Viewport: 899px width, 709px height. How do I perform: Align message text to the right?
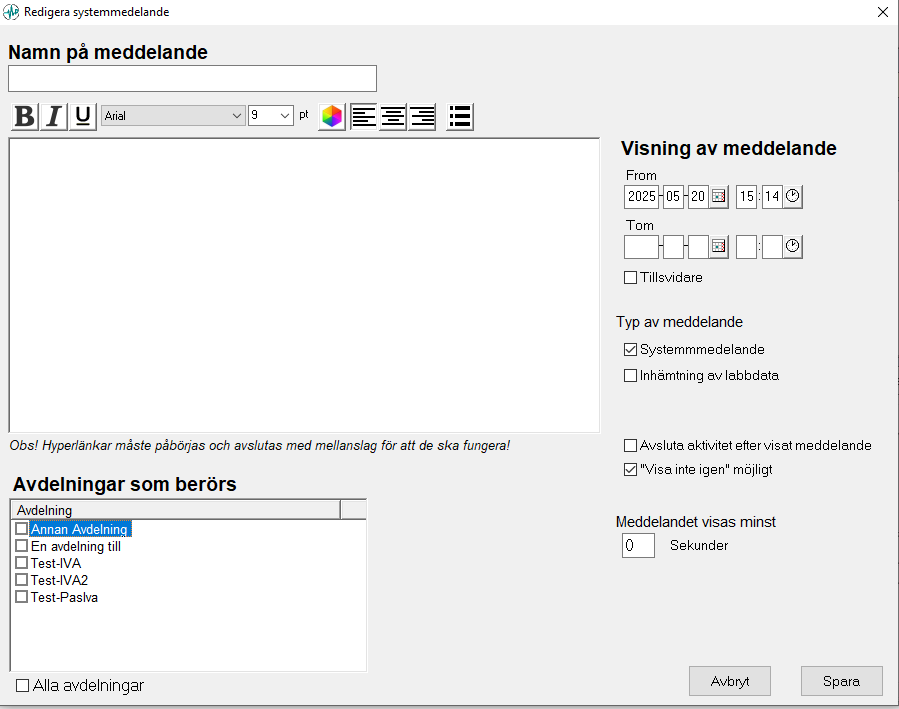click(x=422, y=117)
